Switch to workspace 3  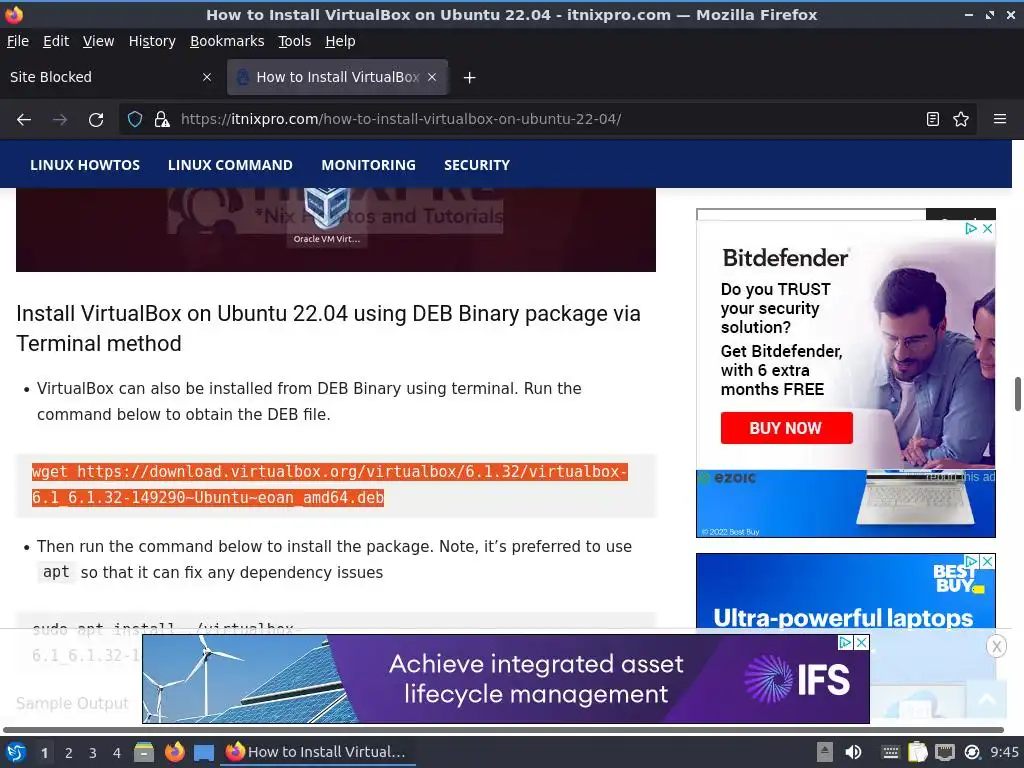[93, 753]
